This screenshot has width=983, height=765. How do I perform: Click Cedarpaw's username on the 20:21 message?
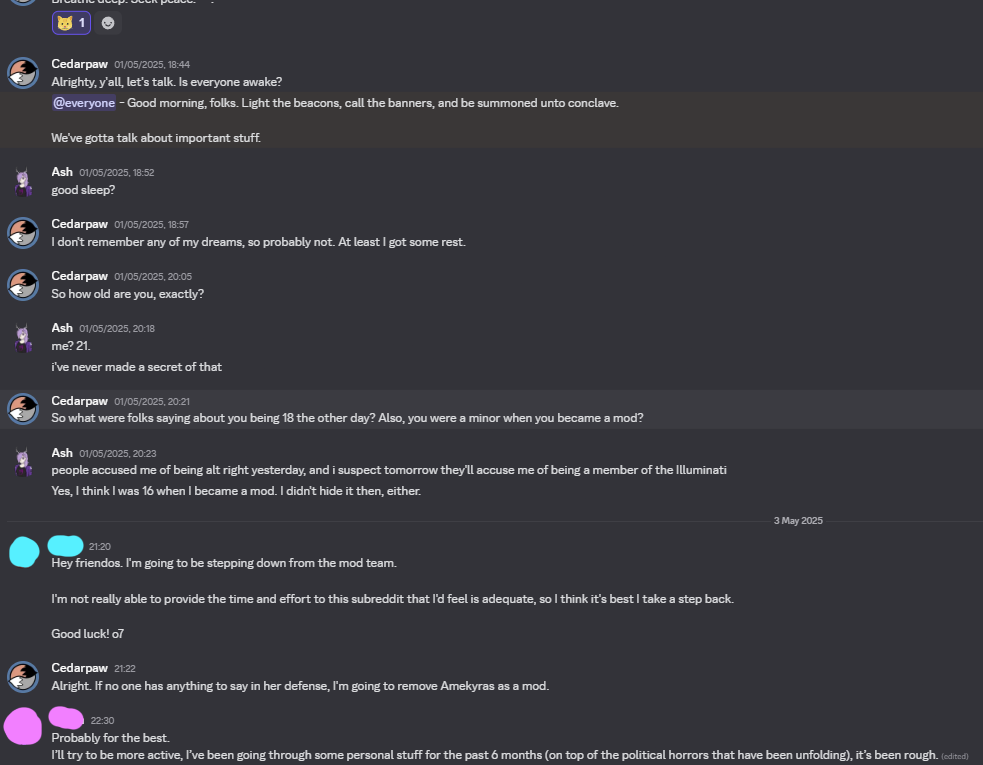pyautogui.click(x=79, y=400)
